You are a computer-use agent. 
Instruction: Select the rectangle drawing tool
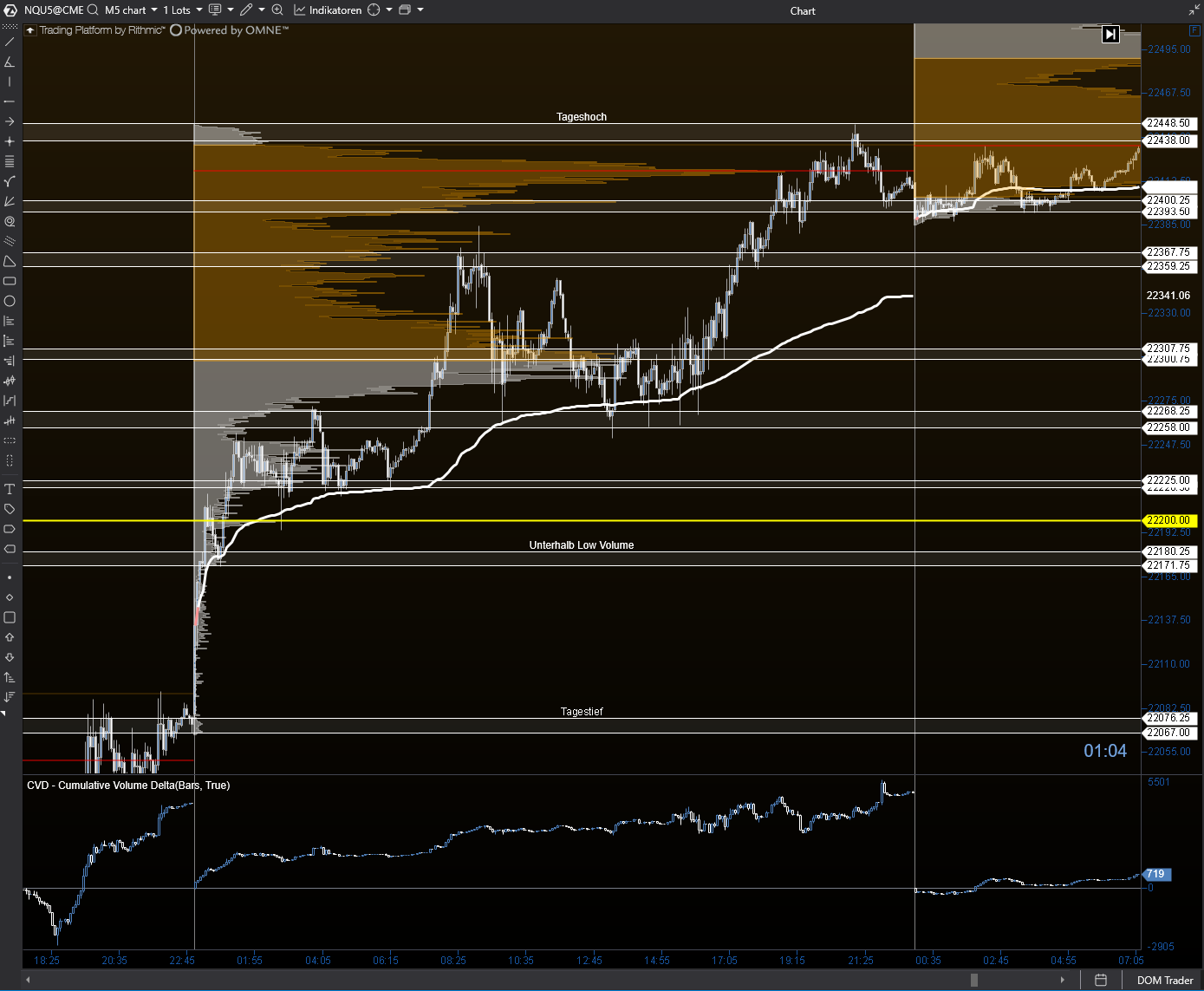pyautogui.click(x=10, y=282)
